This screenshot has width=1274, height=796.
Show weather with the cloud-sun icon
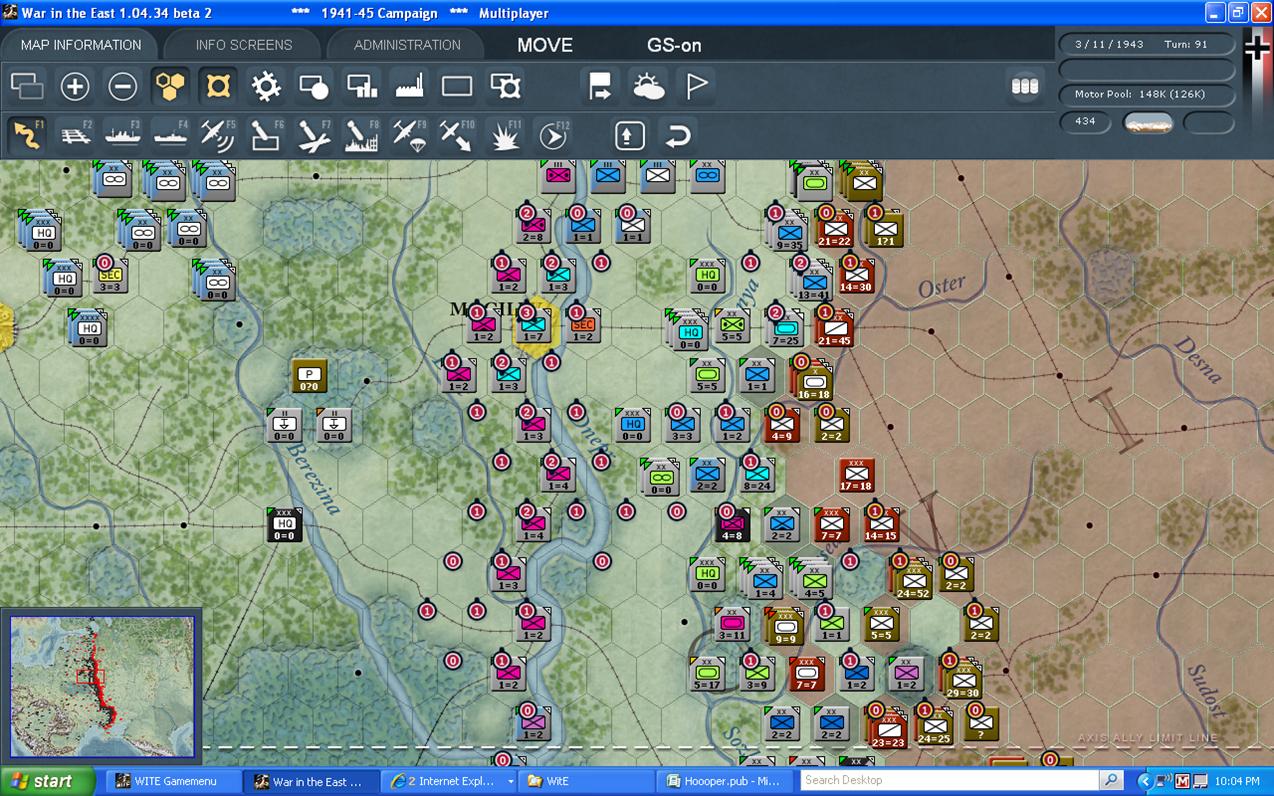click(649, 87)
